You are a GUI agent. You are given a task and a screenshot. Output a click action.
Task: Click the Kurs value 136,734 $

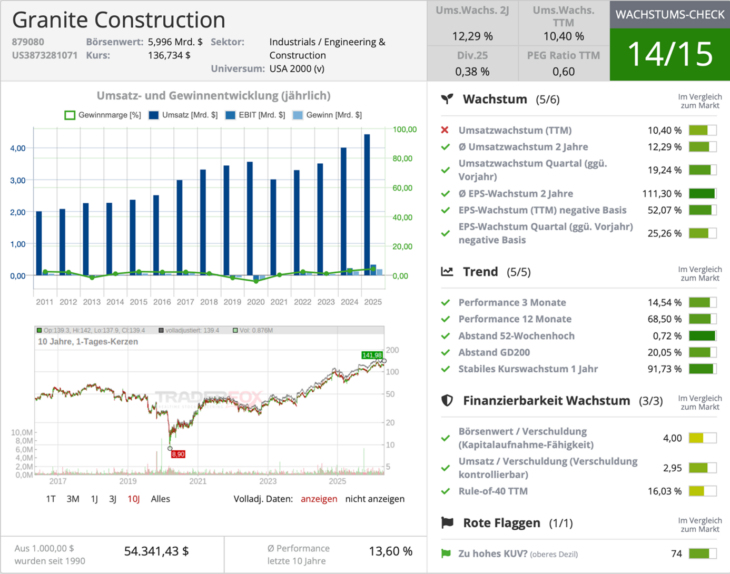[x=169, y=55]
